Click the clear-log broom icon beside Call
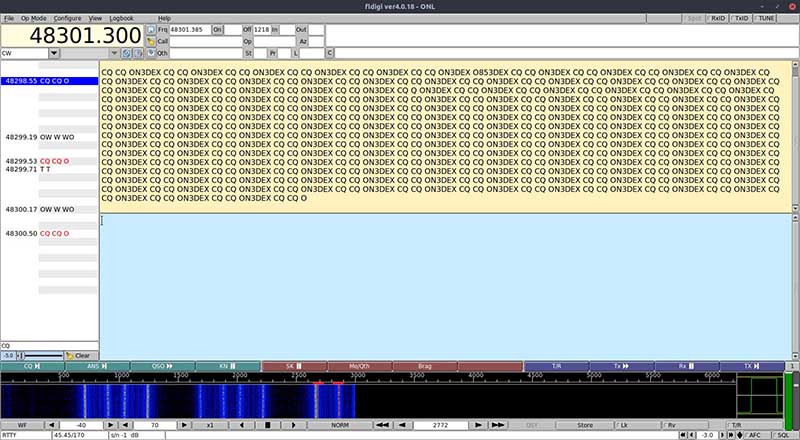 point(151,41)
